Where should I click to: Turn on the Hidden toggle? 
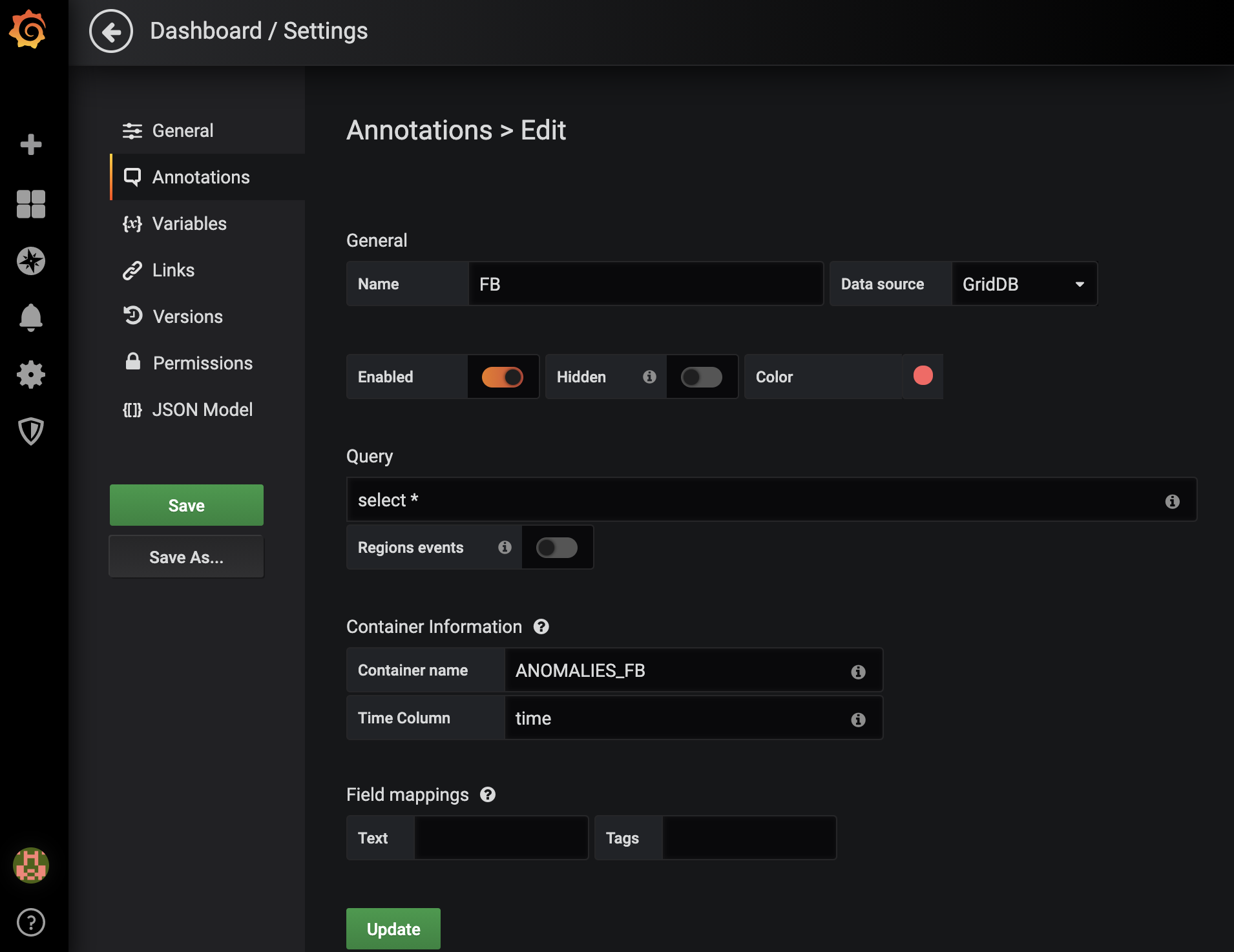click(701, 377)
